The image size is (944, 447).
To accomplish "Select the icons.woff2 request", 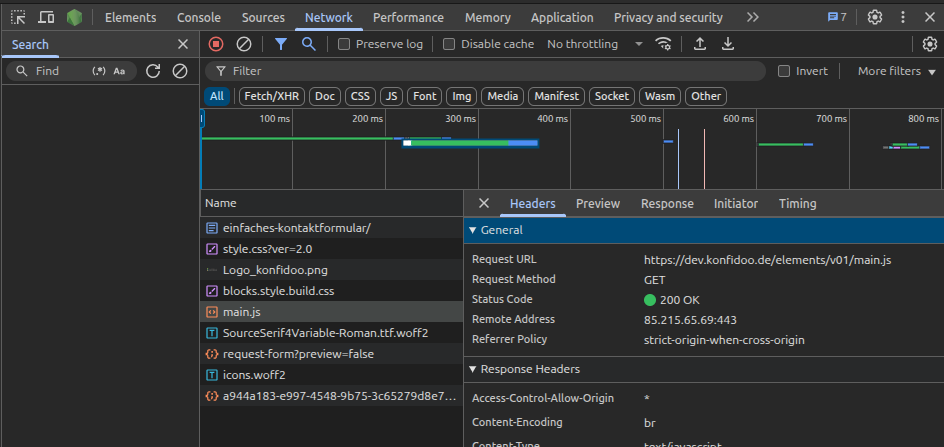I will (x=331, y=375).
